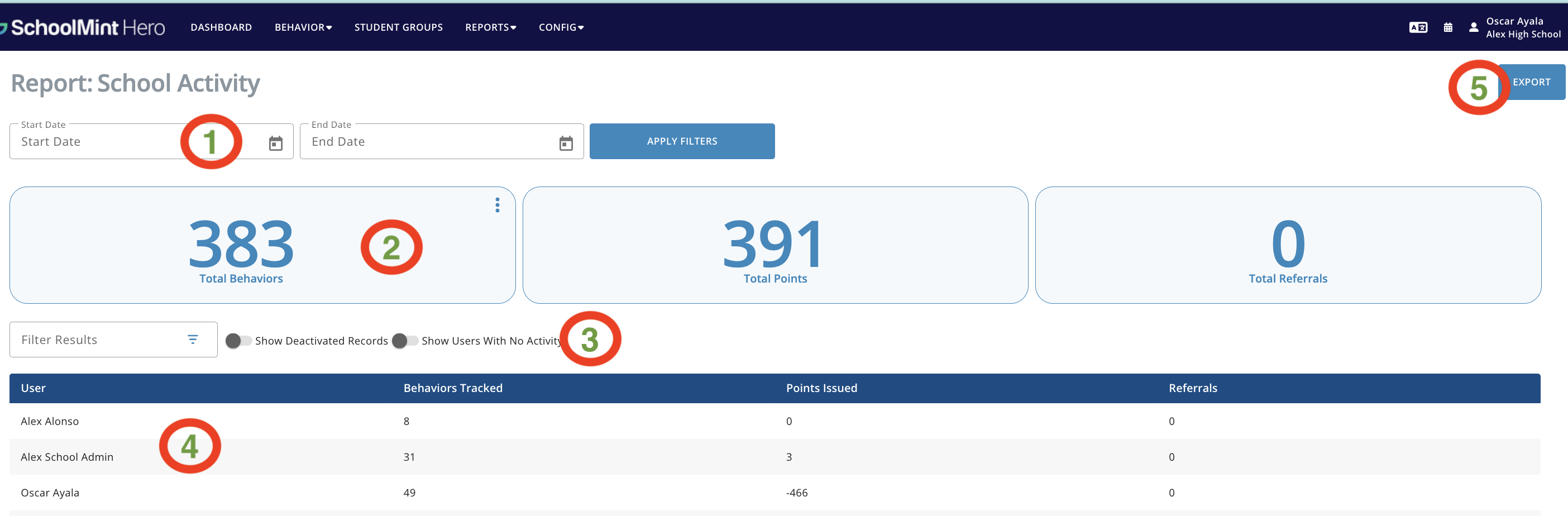The width and height of the screenshot is (1568, 516).
Task: Expand the Behavior dropdown menu
Action: tap(303, 27)
